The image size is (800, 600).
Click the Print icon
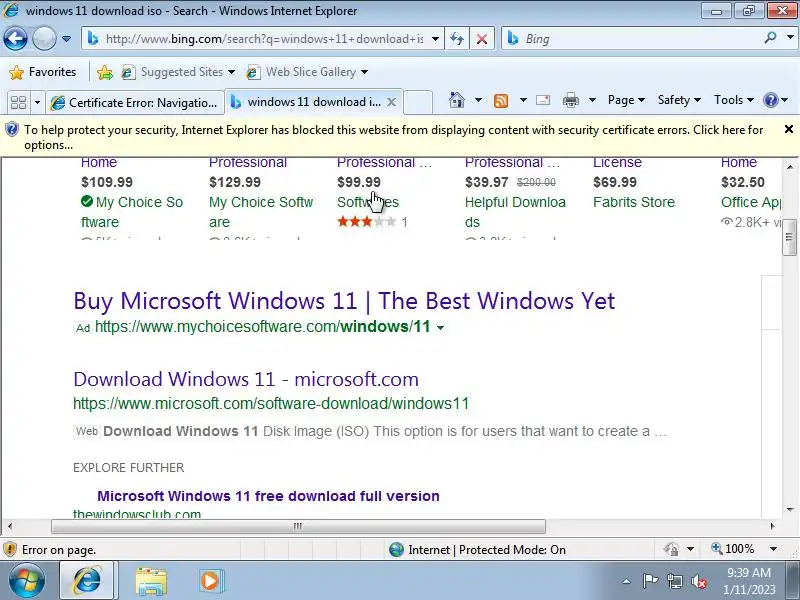tap(570, 100)
